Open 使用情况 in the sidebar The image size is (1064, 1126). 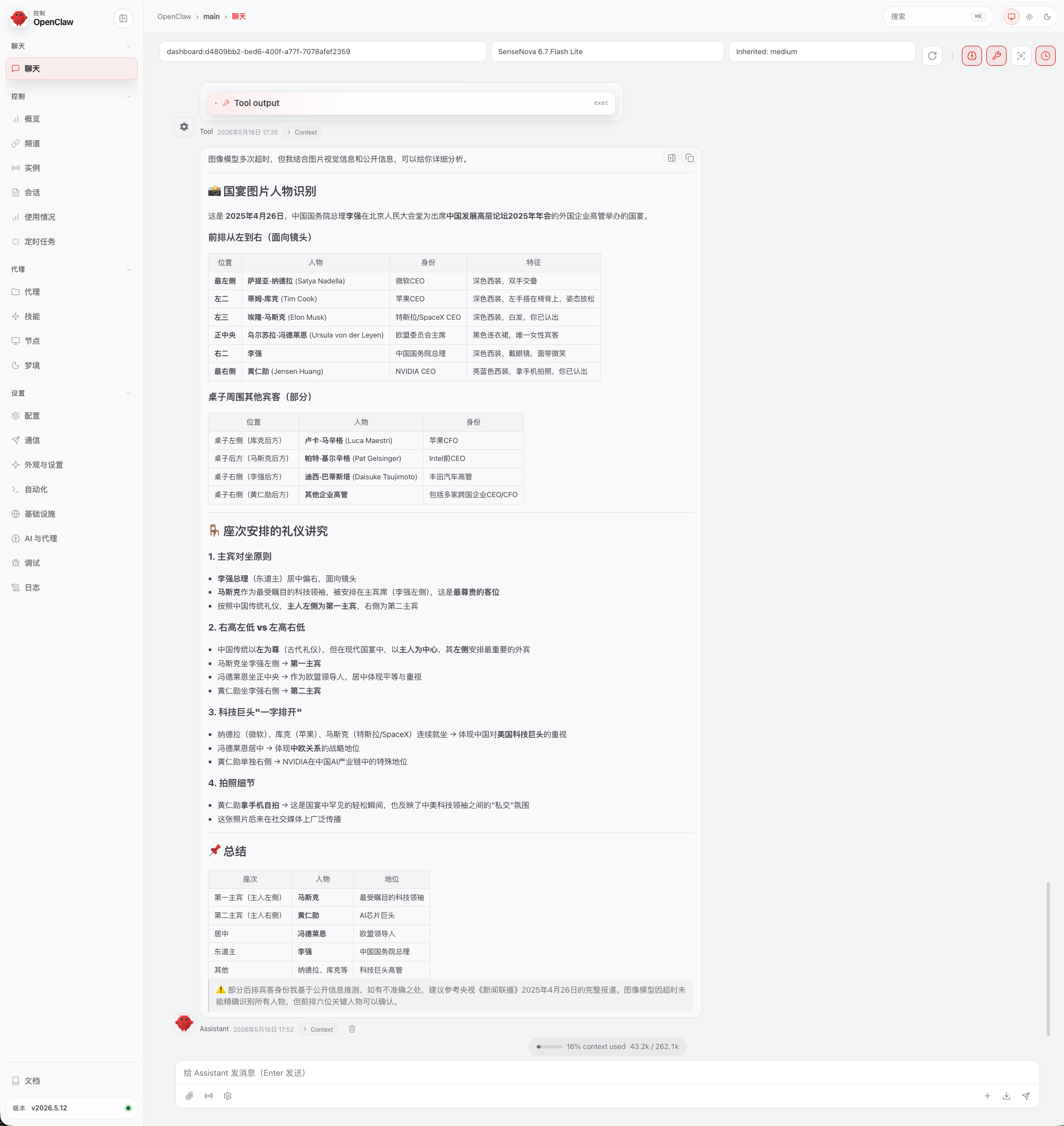(x=71, y=217)
